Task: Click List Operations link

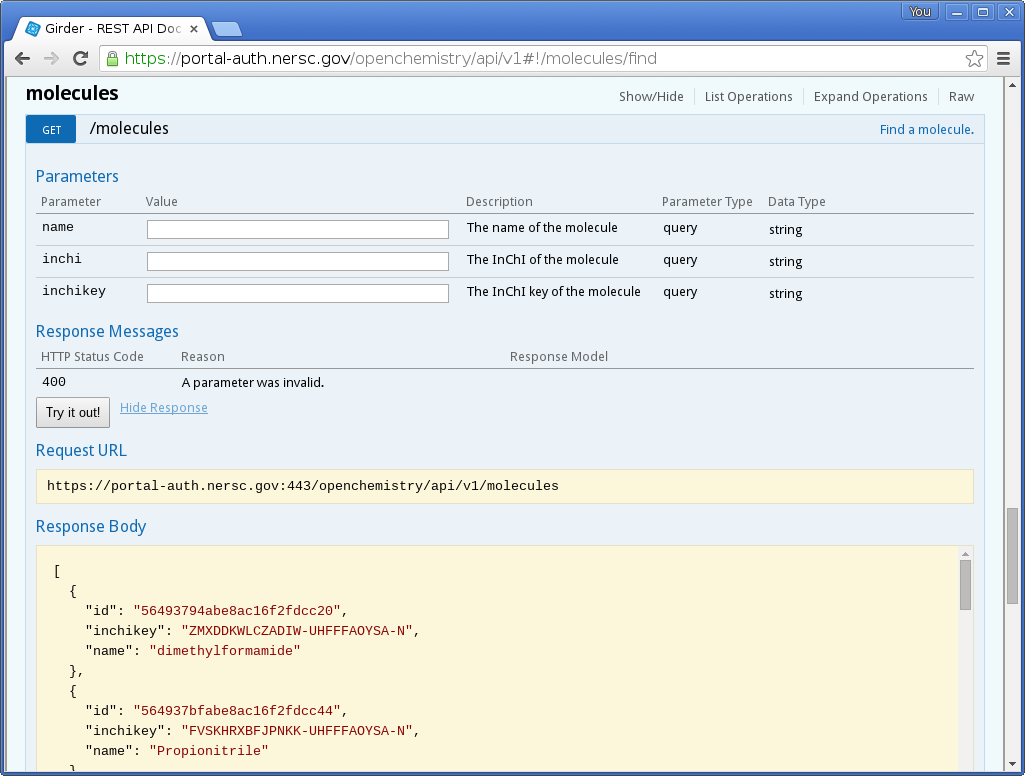Action: [748, 97]
